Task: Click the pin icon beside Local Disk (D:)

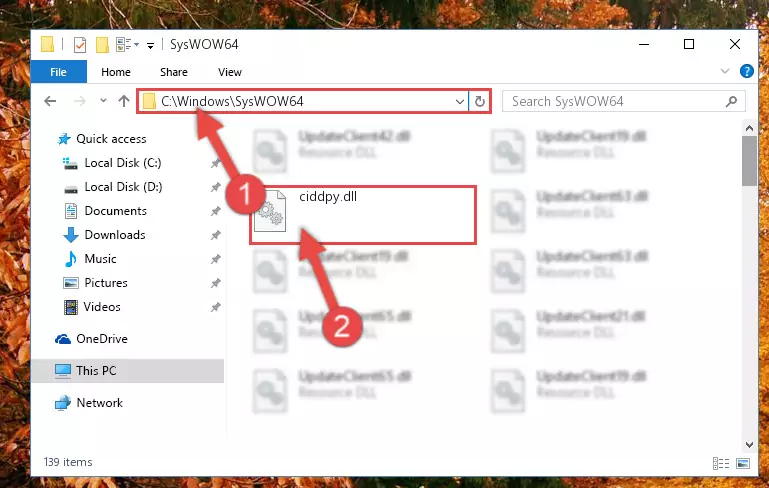Action: pos(215,187)
